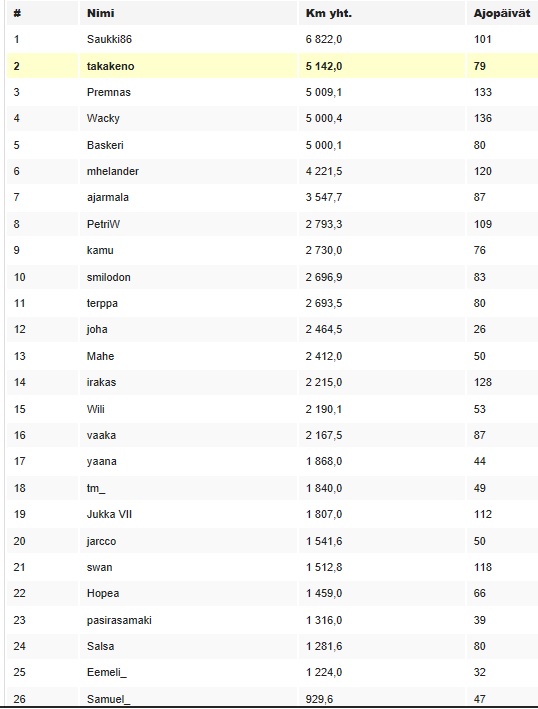Select the highlighted takakeno entry
The image size is (538, 709).
110,66
